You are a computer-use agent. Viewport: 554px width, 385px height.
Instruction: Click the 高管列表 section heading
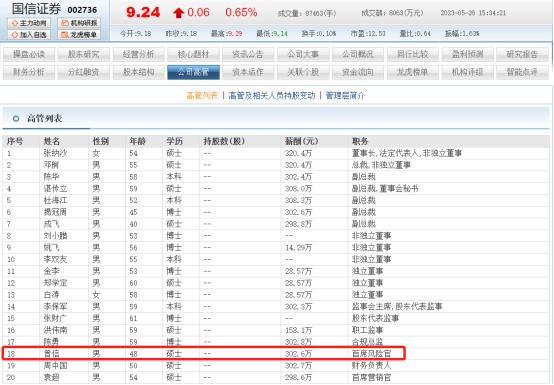45,118
